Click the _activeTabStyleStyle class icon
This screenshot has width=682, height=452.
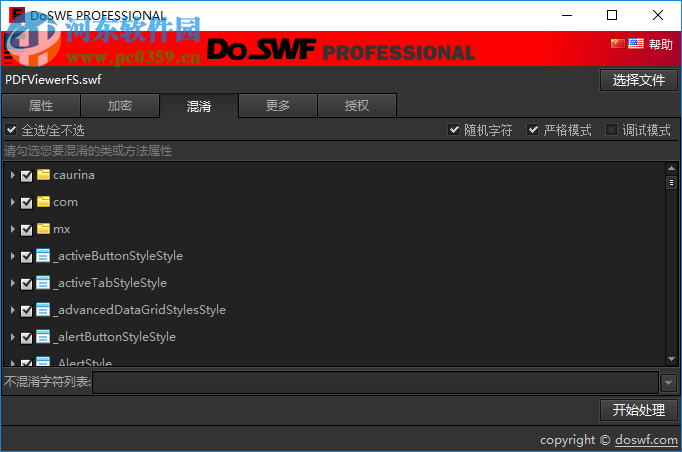pos(43,283)
